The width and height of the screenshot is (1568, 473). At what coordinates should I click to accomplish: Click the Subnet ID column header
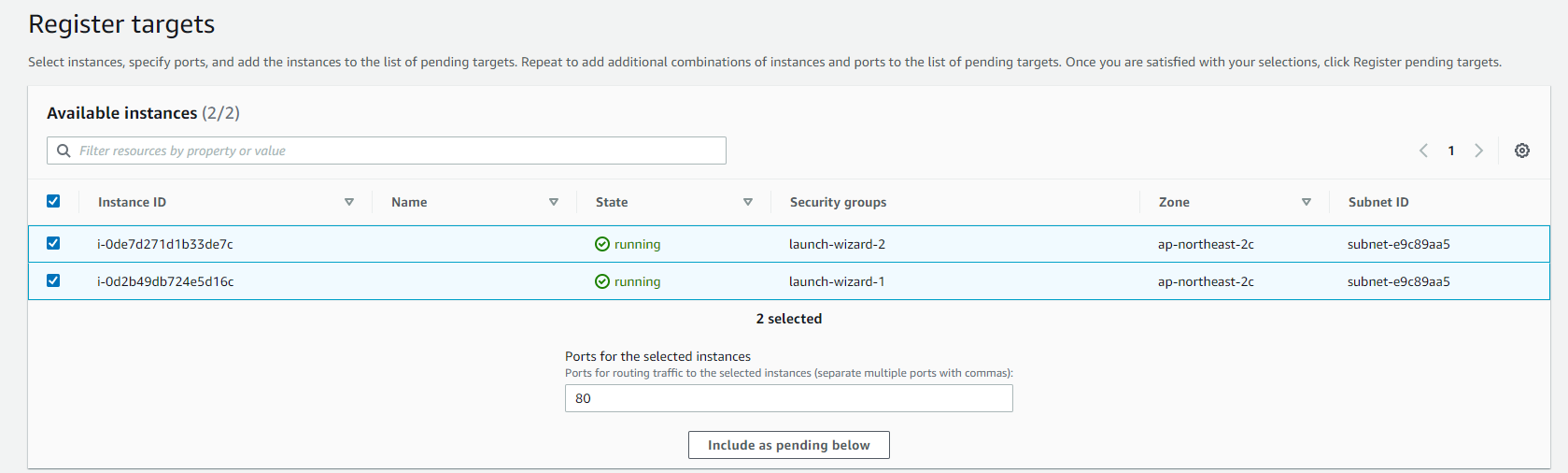(1377, 202)
